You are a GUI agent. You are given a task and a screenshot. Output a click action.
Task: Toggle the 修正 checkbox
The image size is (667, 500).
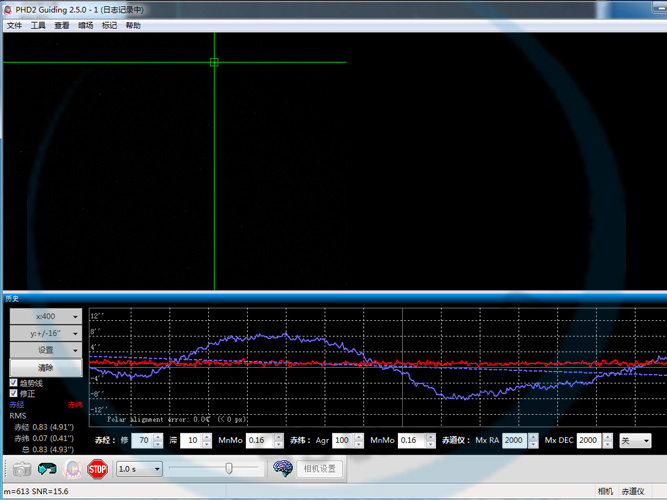click(13, 394)
